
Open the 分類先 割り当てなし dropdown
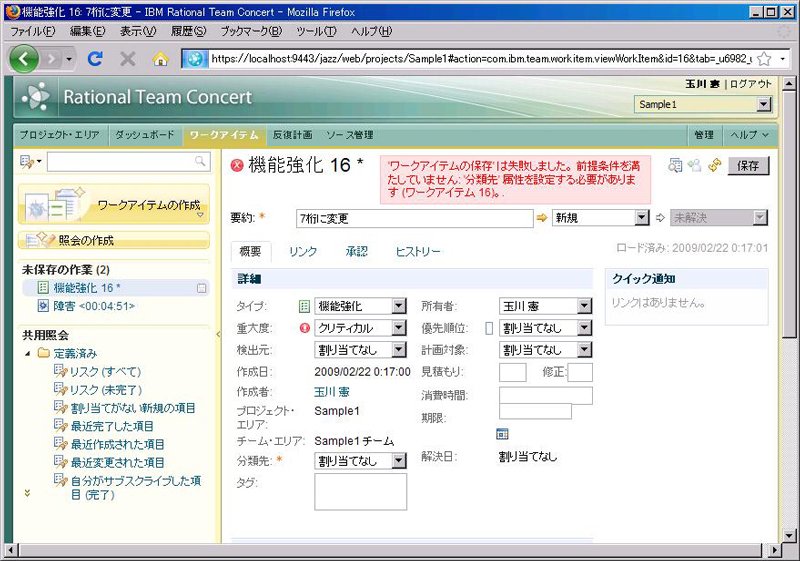pyautogui.click(x=360, y=461)
